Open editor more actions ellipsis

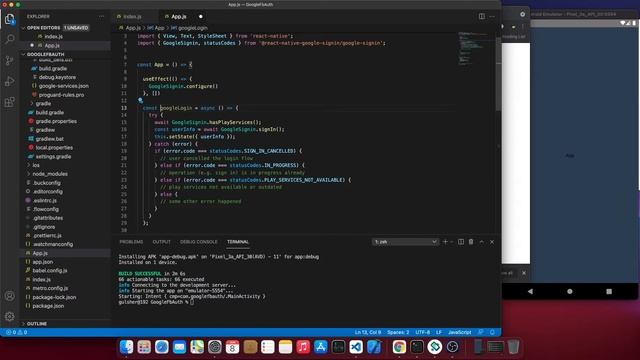492,16
